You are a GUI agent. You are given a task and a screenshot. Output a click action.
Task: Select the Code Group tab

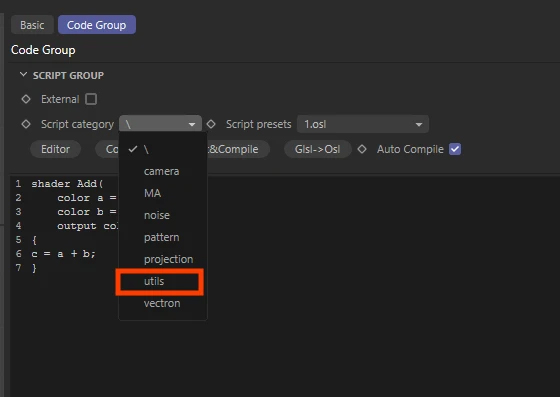(x=96, y=25)
